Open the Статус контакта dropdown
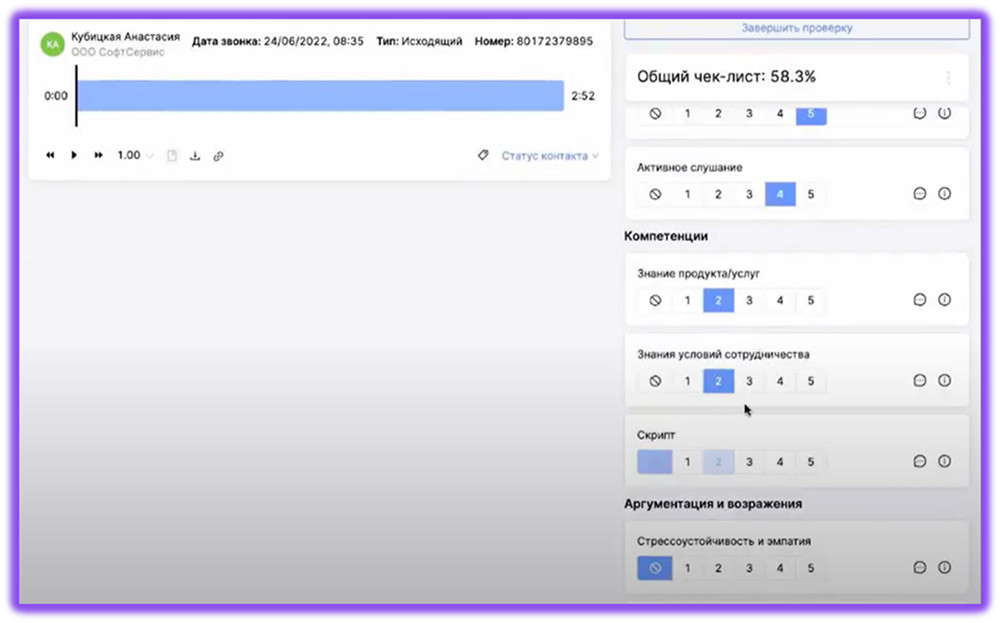 pyautogui.click(x=550, y=156)
